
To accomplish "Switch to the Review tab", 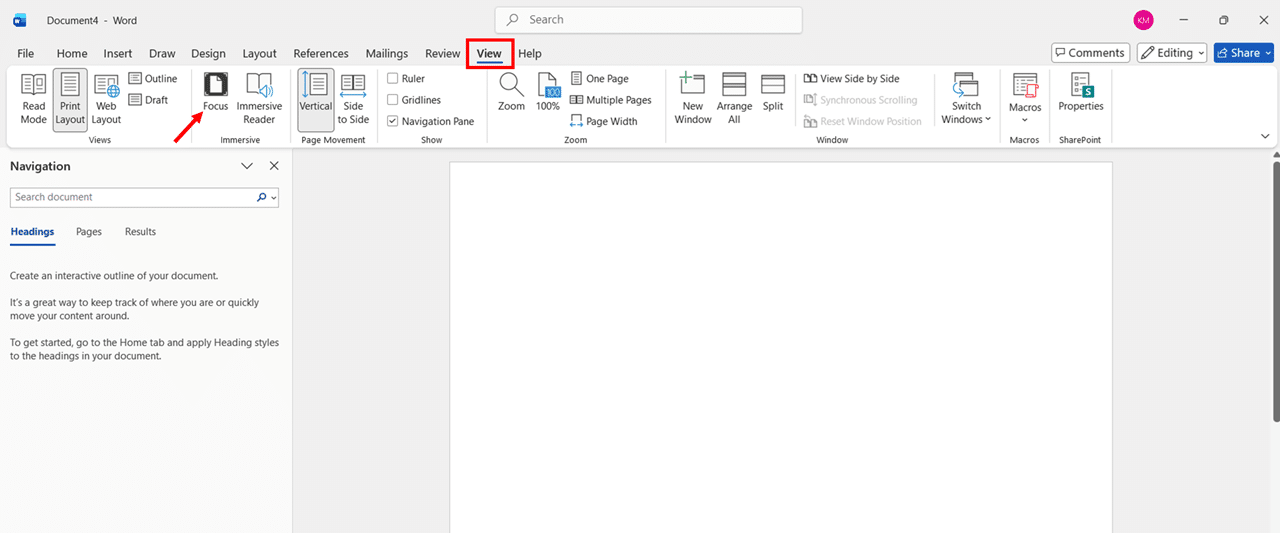I will (442, 54).
